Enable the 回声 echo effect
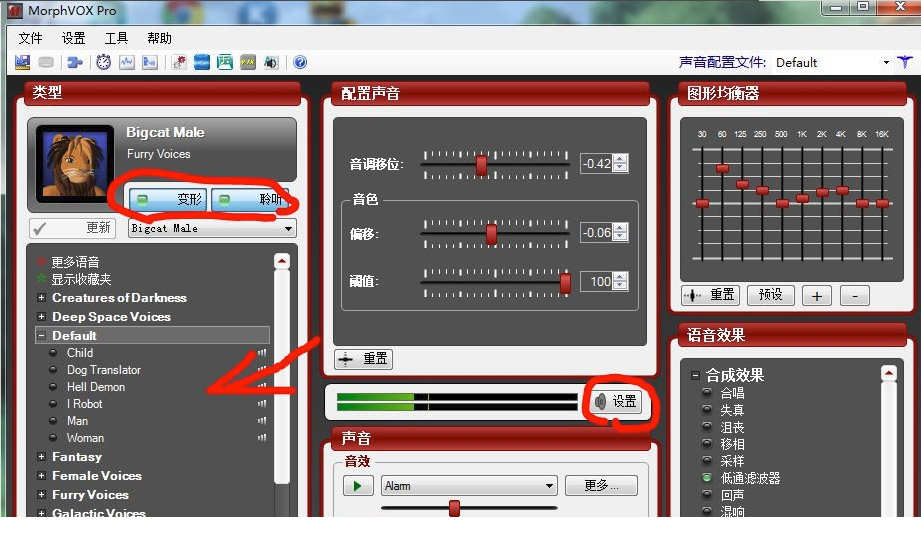Viewport: 921px width, 537px height. tap(707, 495)
